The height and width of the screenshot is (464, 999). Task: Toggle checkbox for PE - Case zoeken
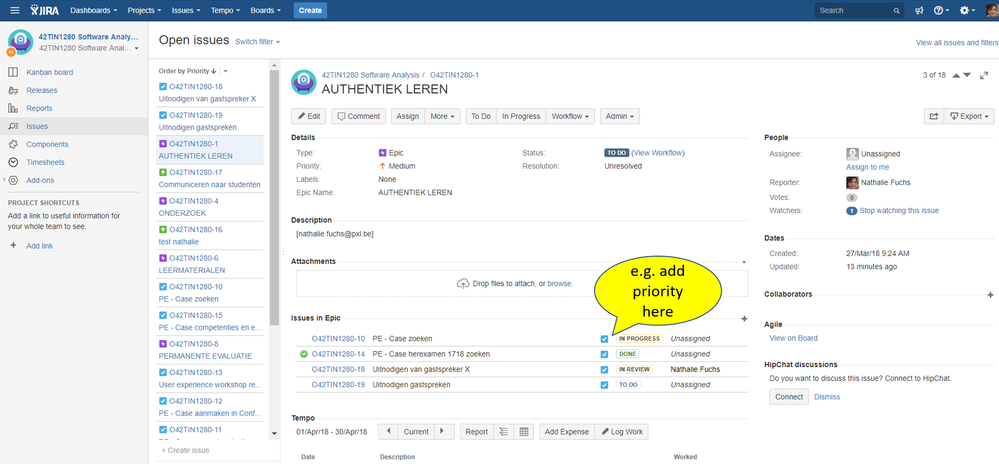[604, 339]
